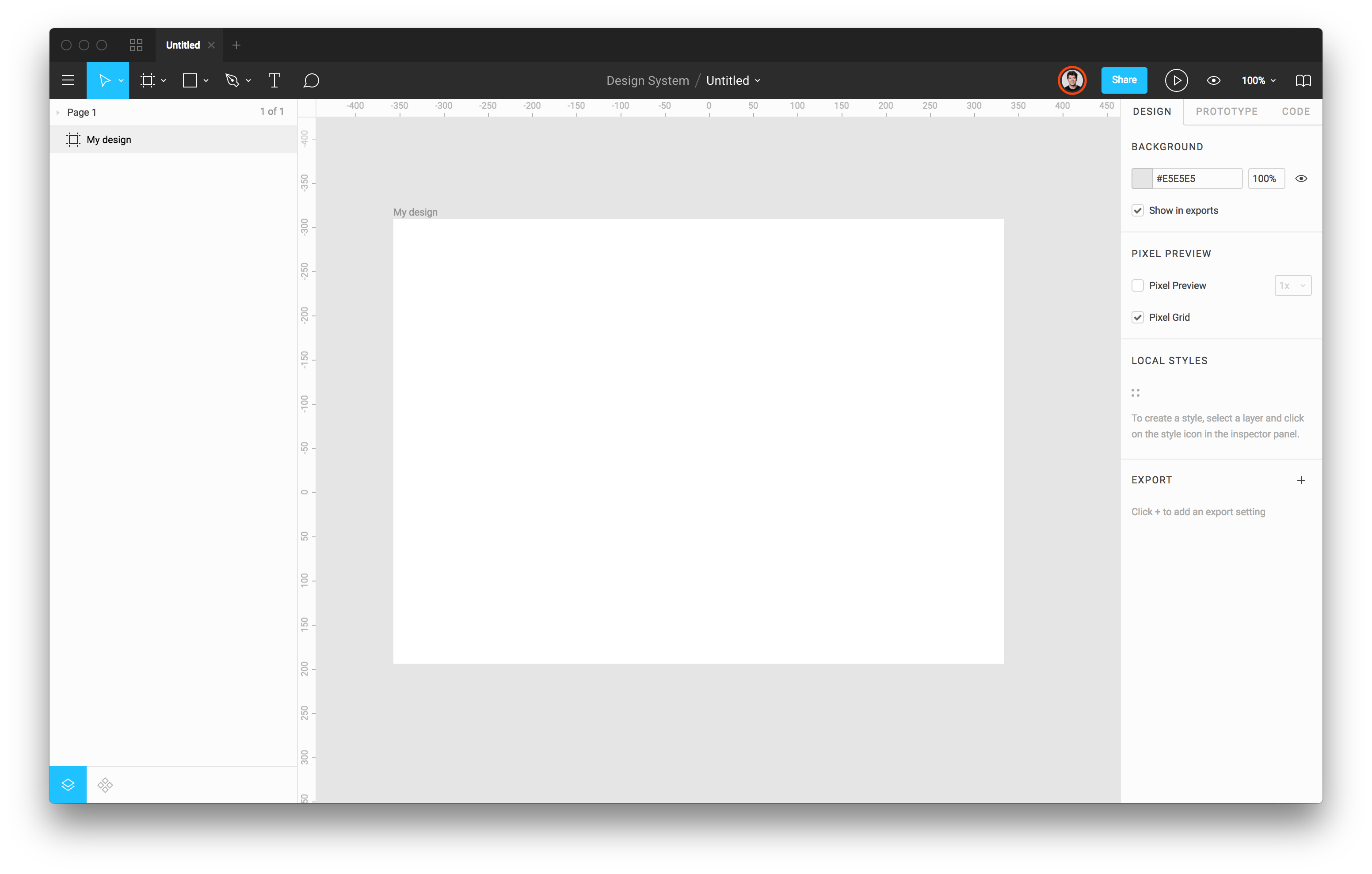Open the zoom percentage dropdown
Viewport: 1372px width, 874px height.
click(x=1258, y=80)
